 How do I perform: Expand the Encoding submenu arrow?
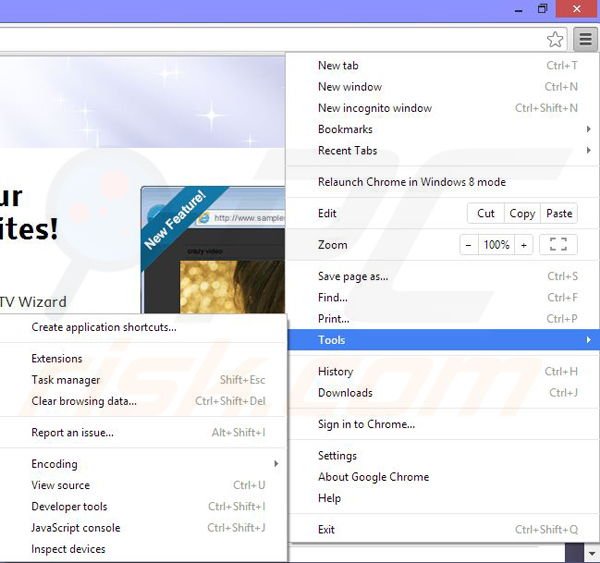[x=276, y=464]
